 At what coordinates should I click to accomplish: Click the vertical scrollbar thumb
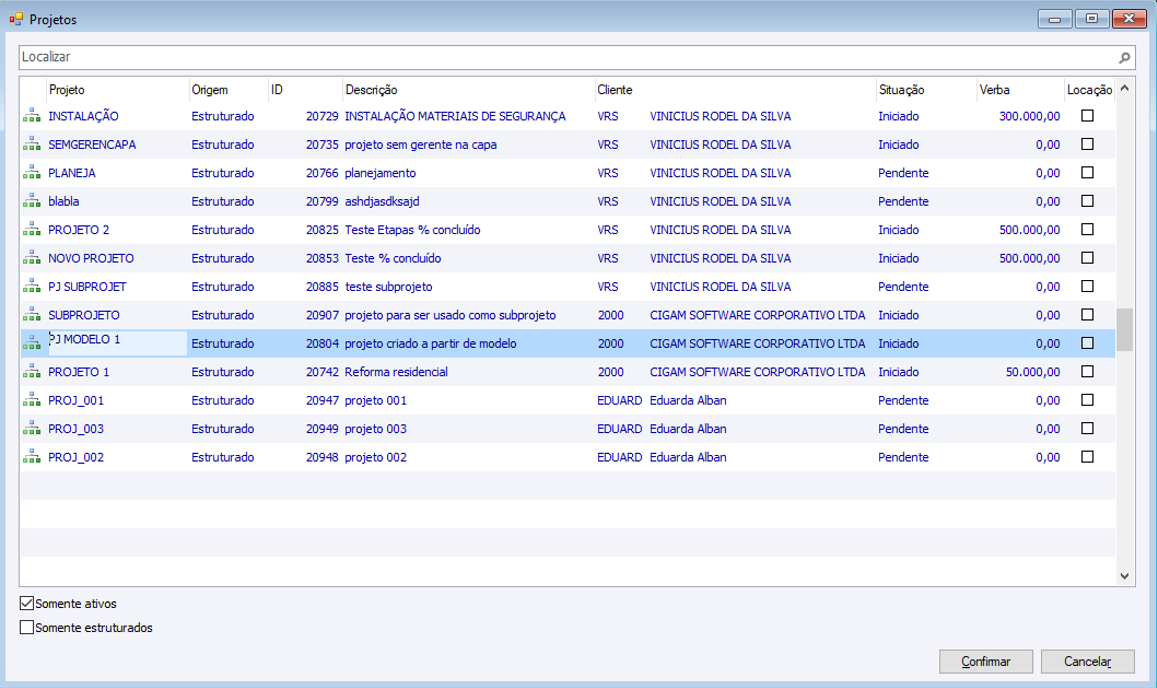click(1125, 329)
